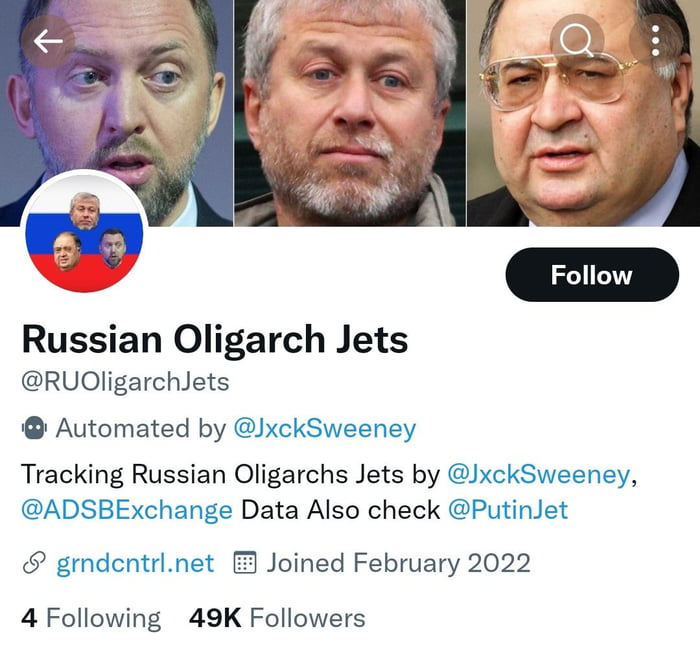Click the chain link icon beside the website
Viewport: 700px width, 653px height.
34,563
